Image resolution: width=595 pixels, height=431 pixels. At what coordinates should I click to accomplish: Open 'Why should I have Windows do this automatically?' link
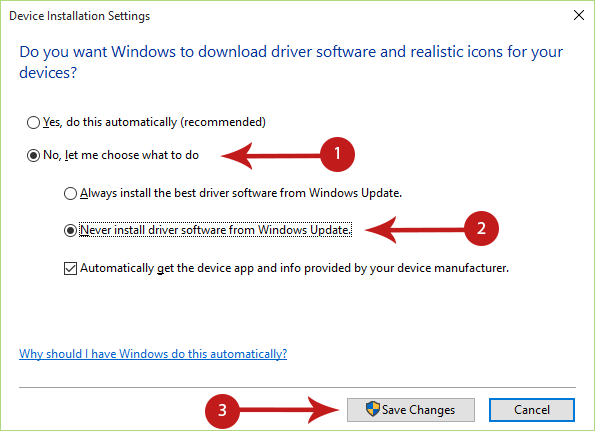(153, 354)
